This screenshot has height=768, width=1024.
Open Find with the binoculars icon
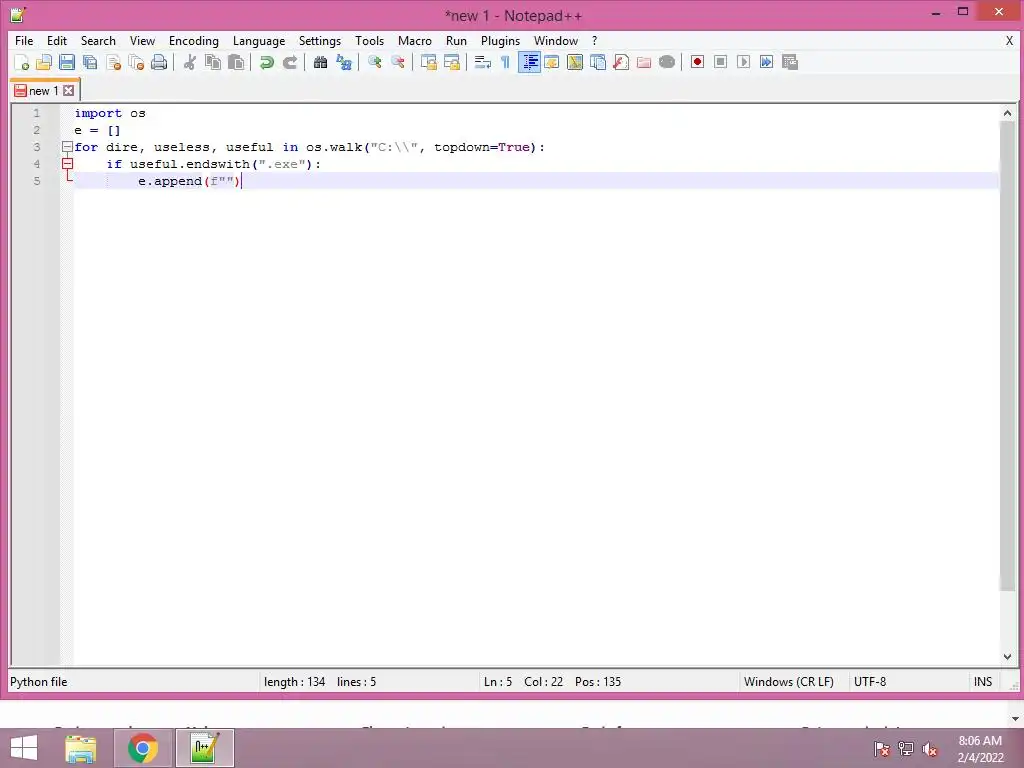320,62
